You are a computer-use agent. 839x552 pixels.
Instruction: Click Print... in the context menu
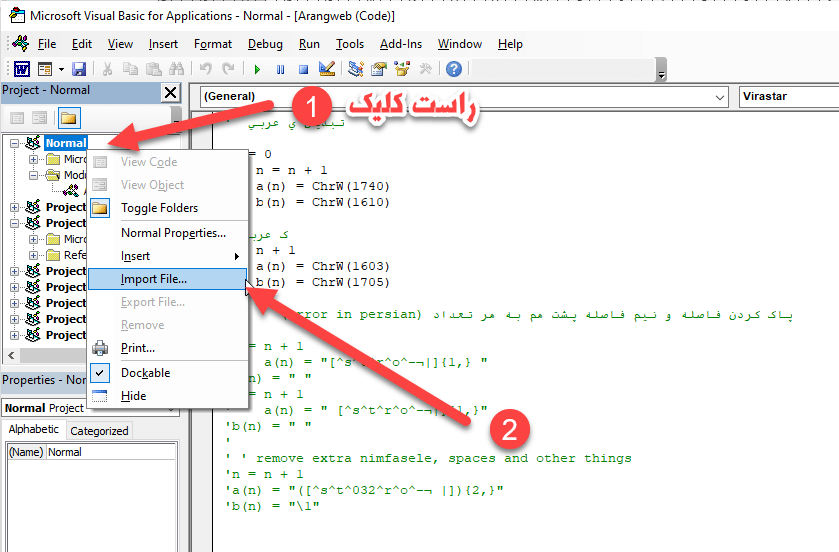[x=138, y=348]
